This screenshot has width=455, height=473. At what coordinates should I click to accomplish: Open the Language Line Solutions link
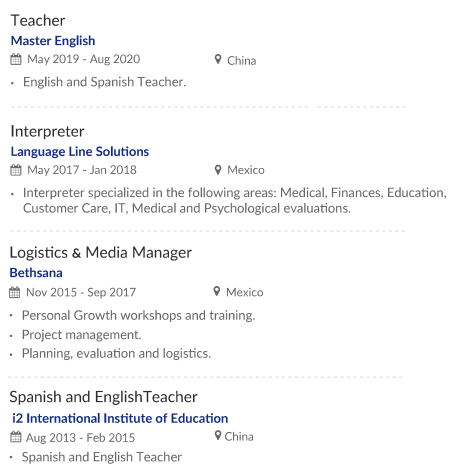[80, 152]
